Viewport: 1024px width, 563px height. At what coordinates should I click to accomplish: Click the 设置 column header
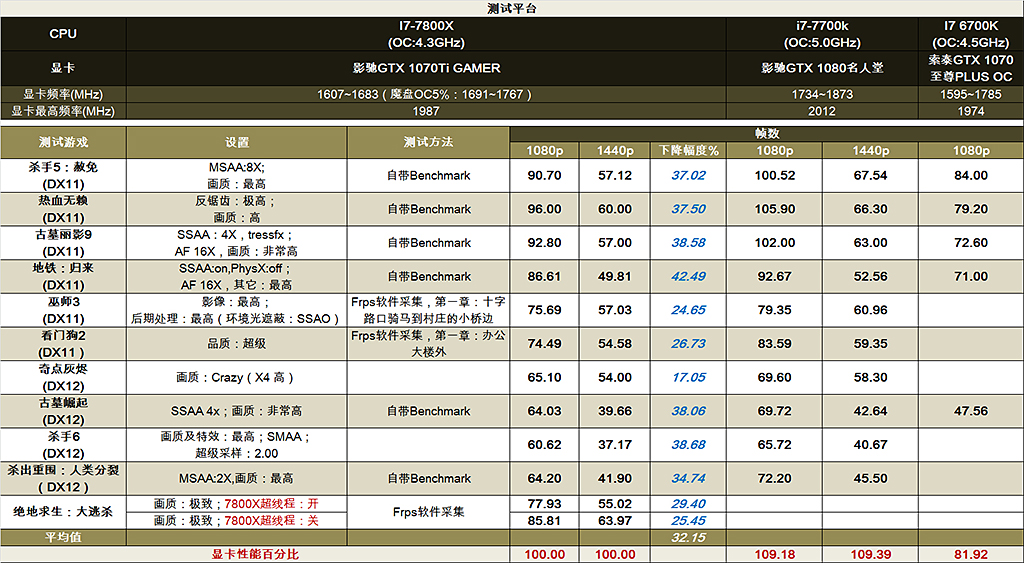236,142
